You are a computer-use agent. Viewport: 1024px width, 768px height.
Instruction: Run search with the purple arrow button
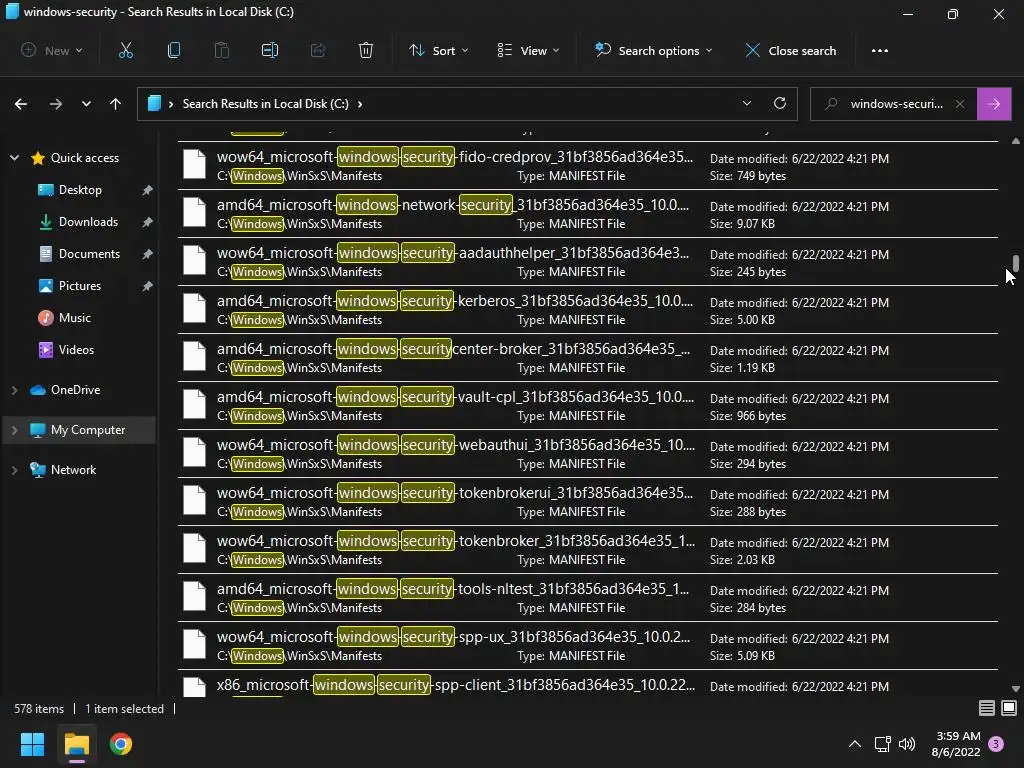pos(994,104)
